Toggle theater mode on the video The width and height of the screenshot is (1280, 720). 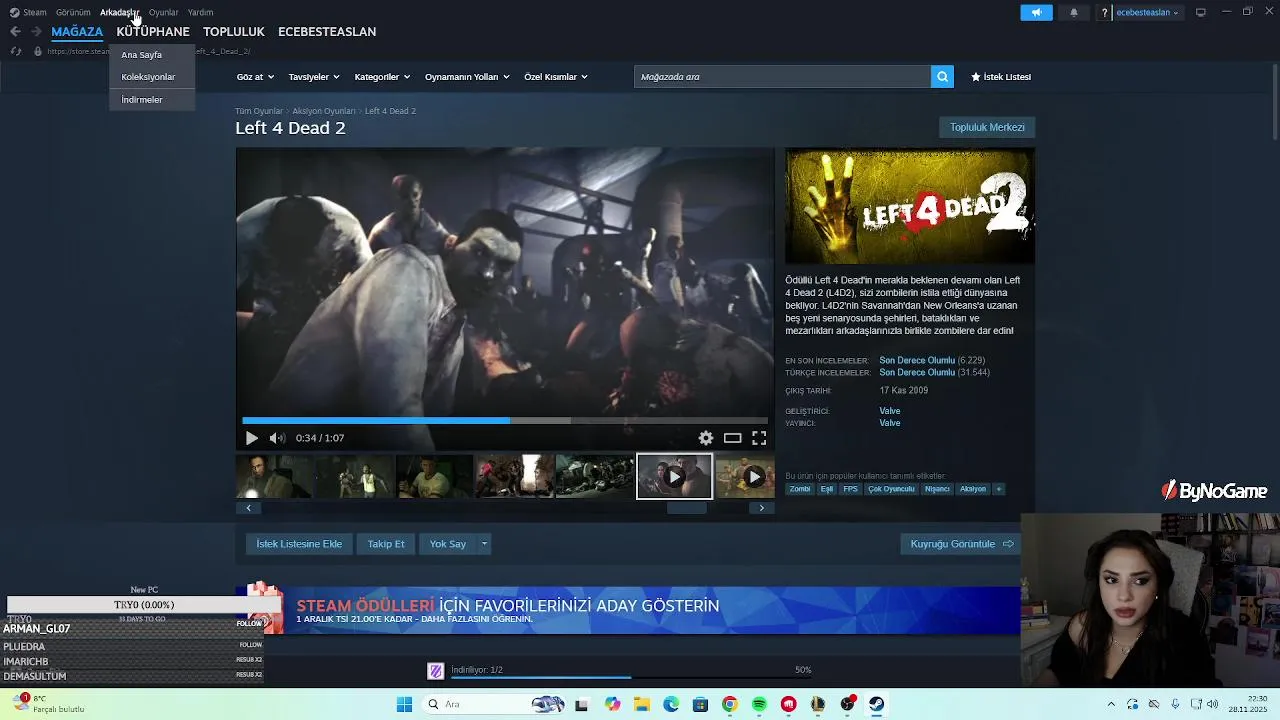pyautogui.click(x=733, y=438)
